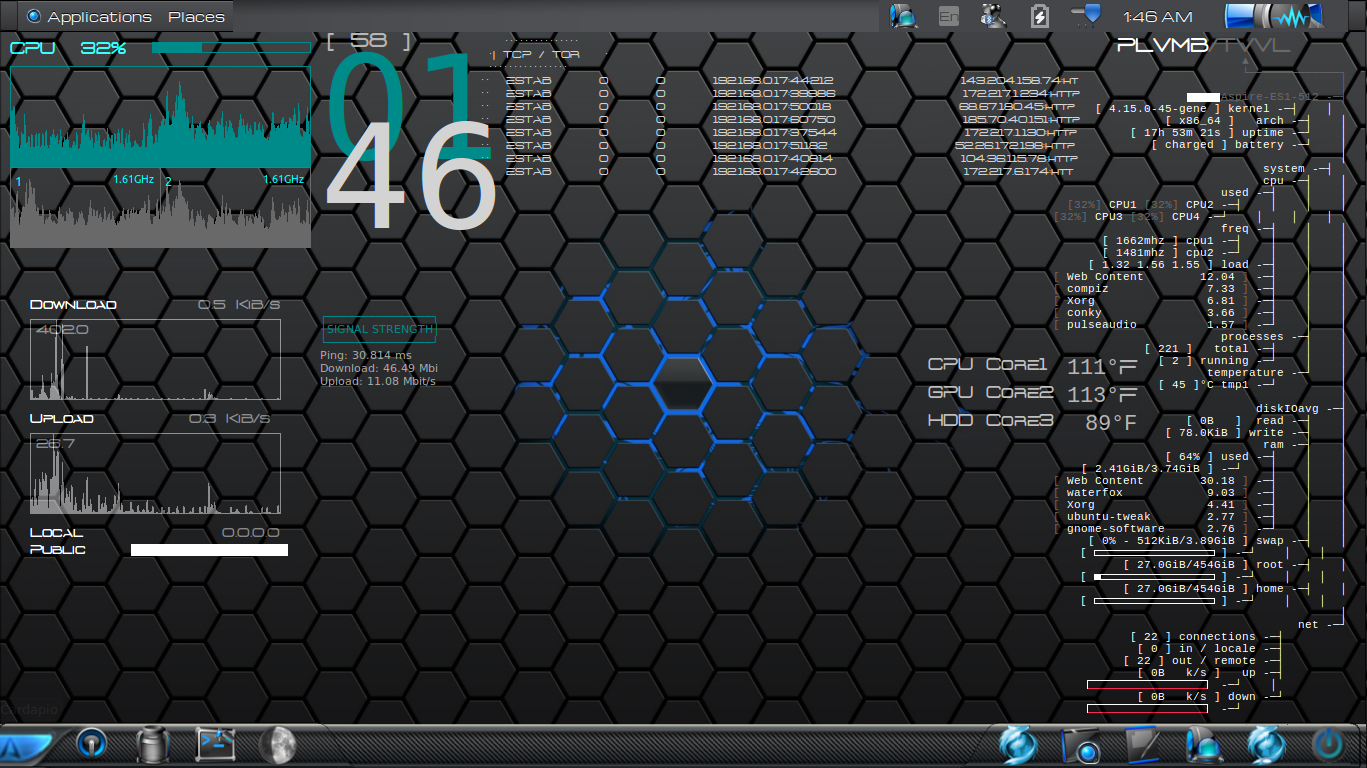Click the round blue switch dock icon

pos(92,745)
